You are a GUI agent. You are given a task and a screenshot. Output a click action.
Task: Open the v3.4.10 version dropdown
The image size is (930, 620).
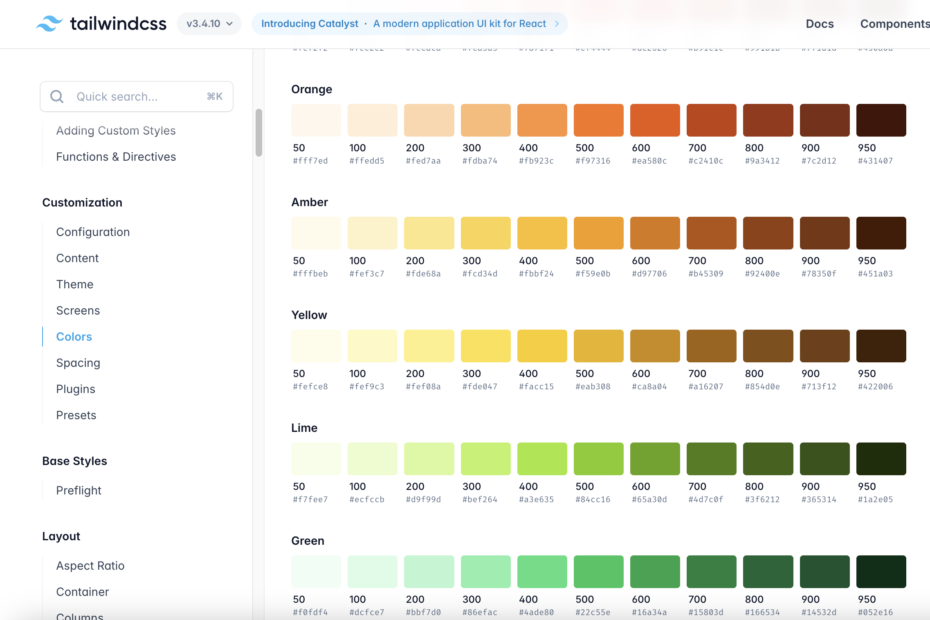click(x=210, y=24)
